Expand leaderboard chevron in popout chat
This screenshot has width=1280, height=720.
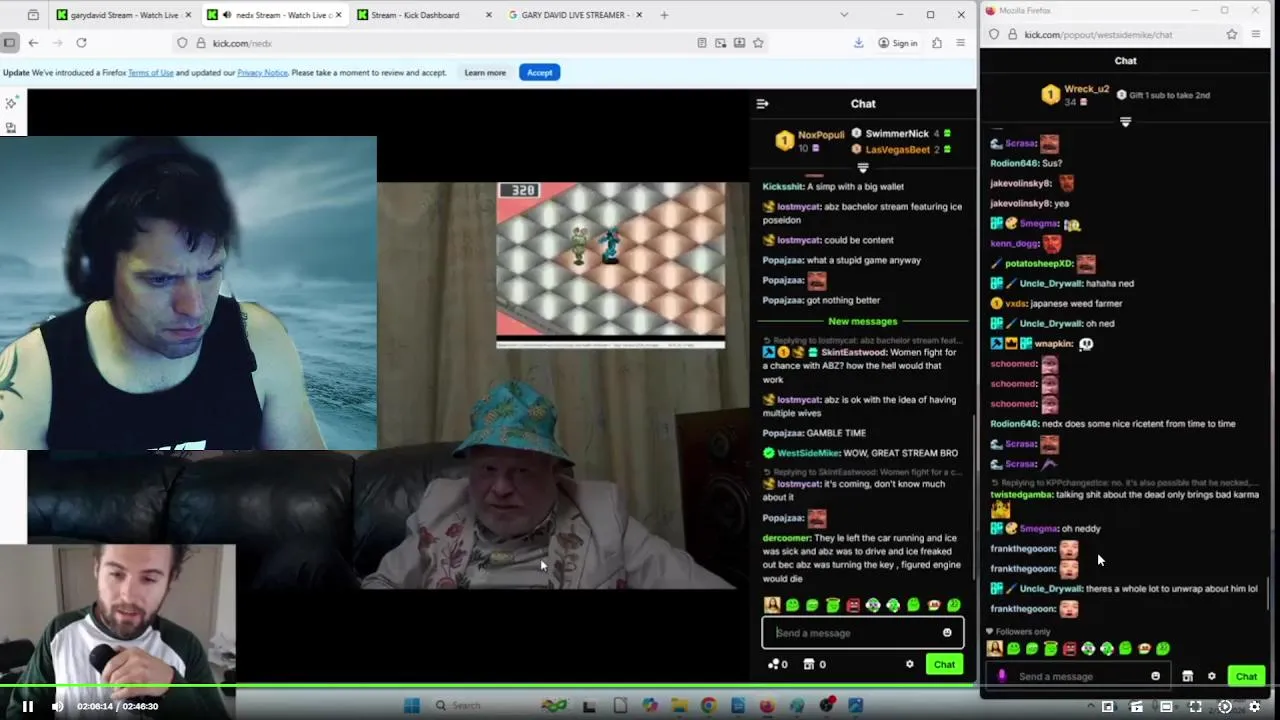pyautogui.click(x=1125, y=122)
